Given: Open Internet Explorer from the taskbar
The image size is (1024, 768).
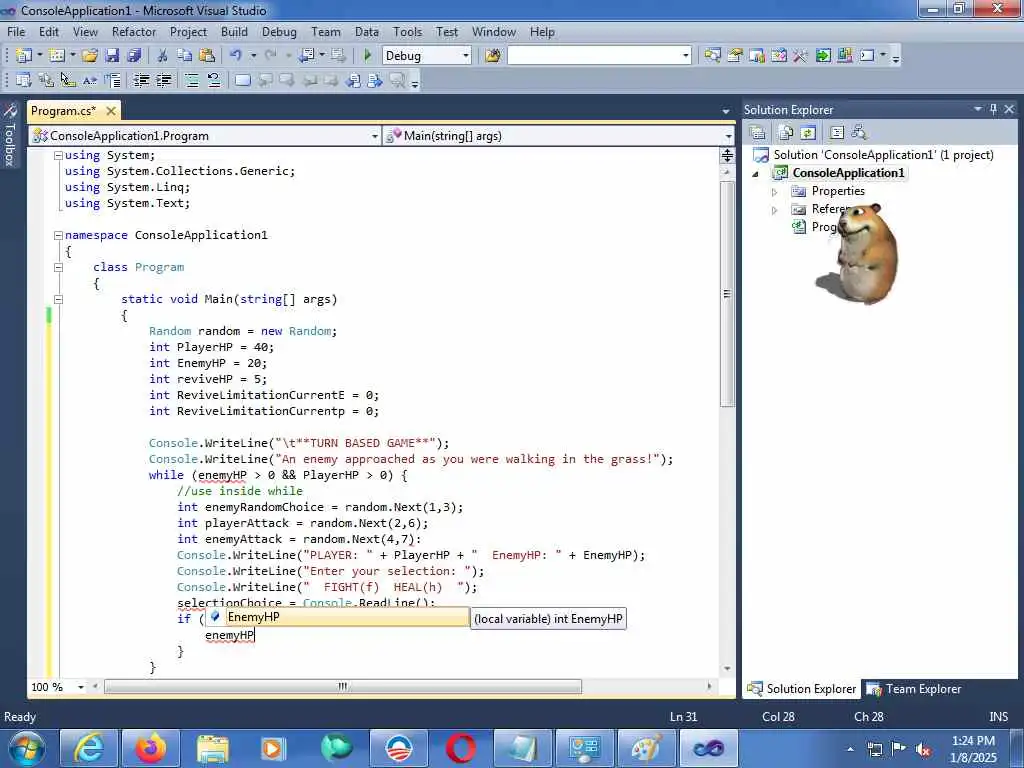Looking at the screenshot, I should (x=89, y=748).
